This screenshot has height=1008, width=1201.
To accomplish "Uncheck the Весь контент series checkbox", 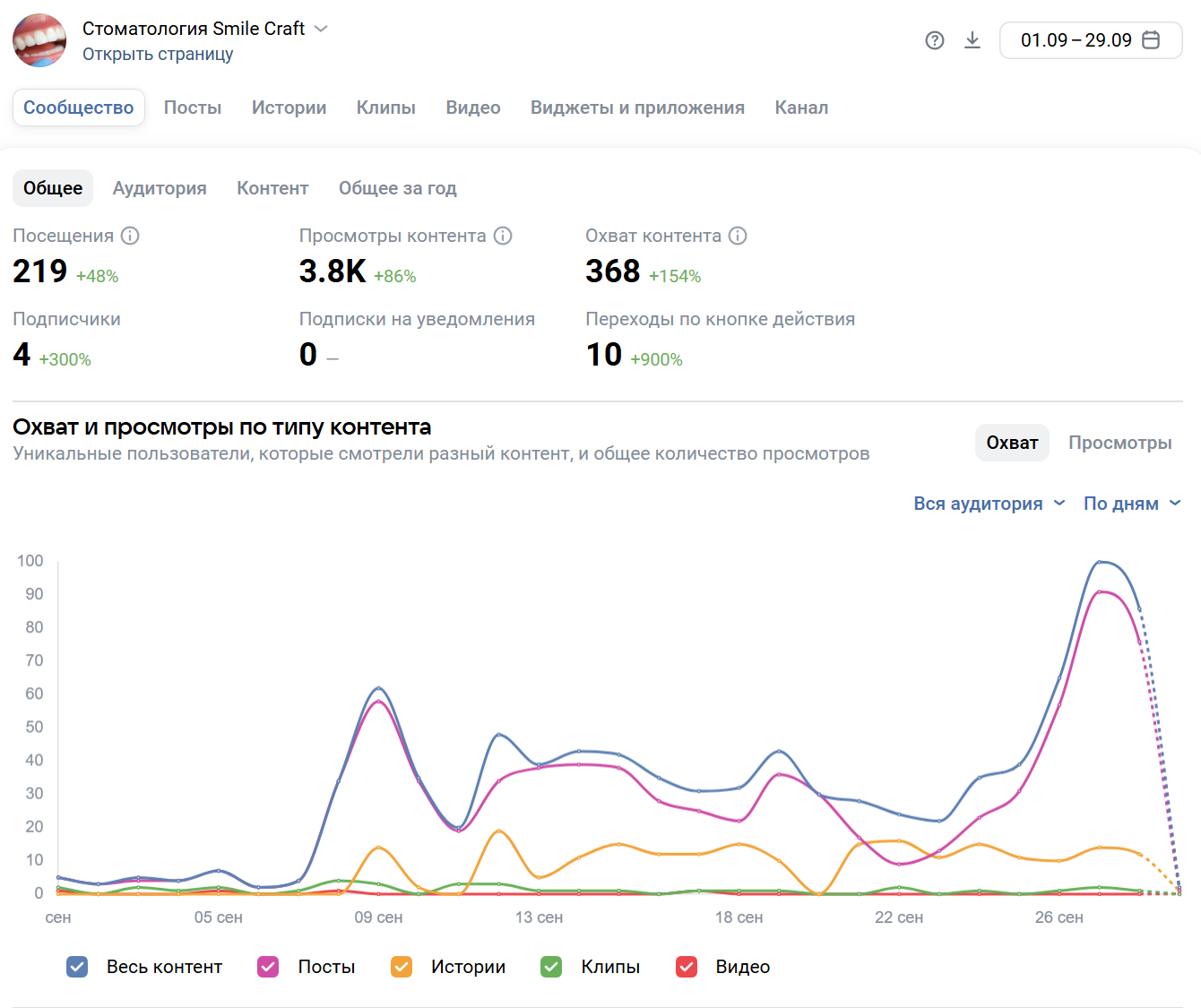I will point(77,967).
